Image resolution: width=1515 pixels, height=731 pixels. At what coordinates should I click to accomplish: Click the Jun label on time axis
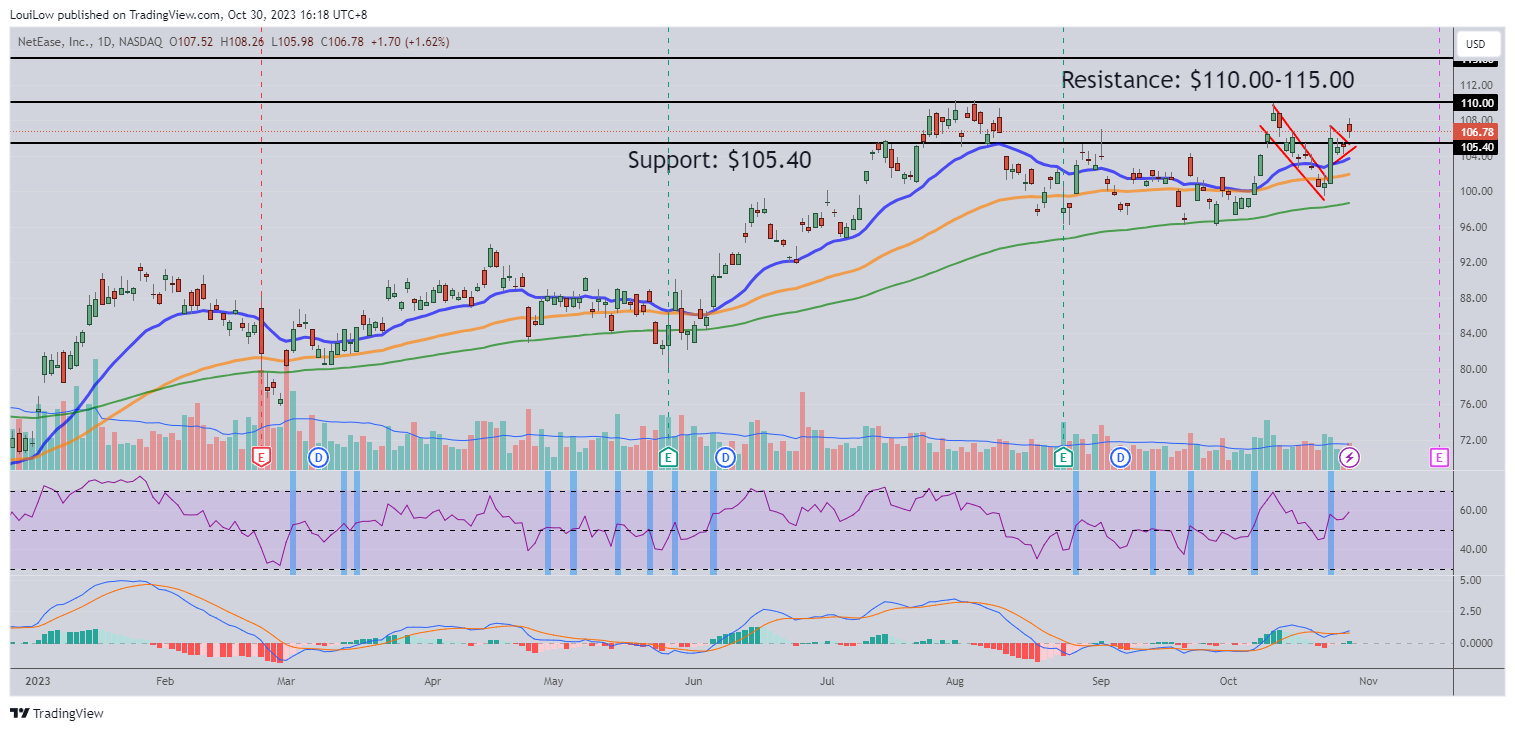pyautogui.click(x=693, y=681)
